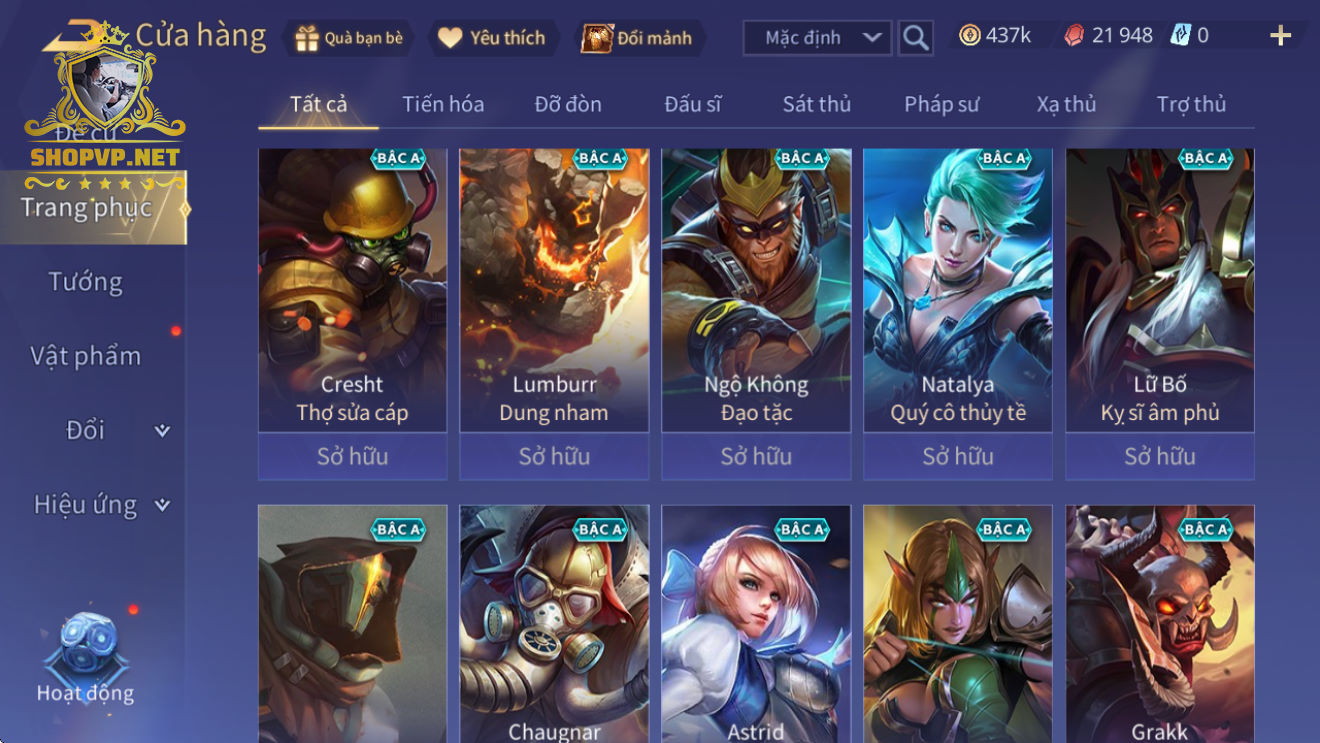Expand the Đổi sidebar section
The width and height of the screenshot is (1320, 743).
162,431
